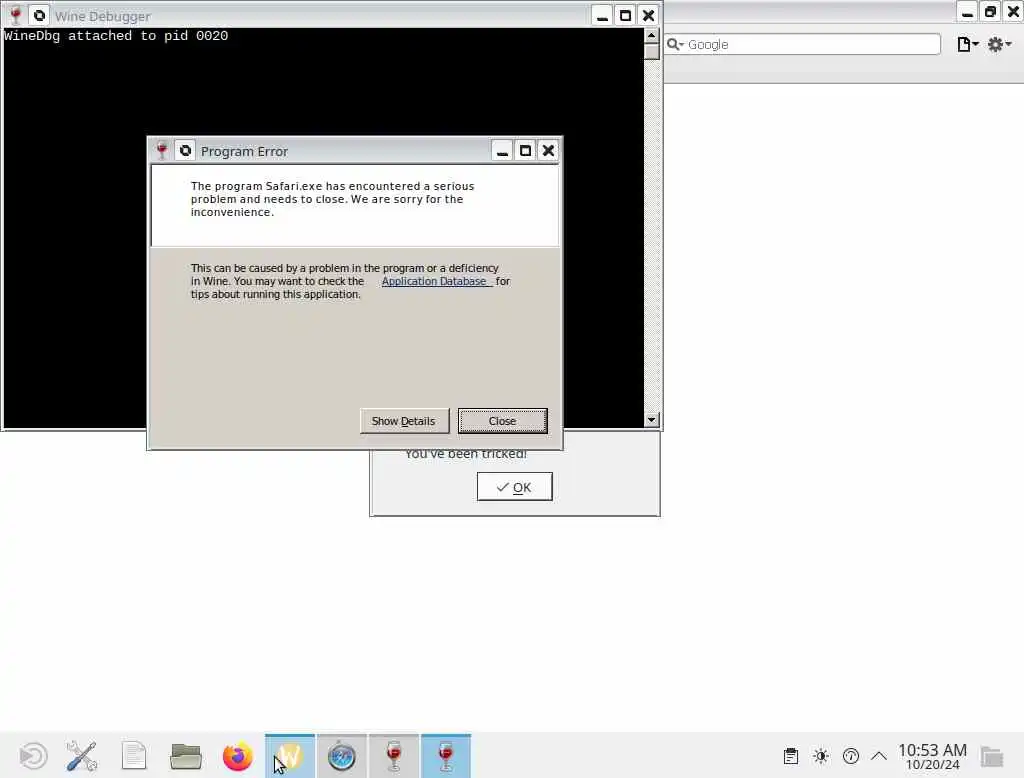Image resolution: width=1024 pixels, height=778 pixels.
Task: Open Safari settings gear menu
Action: (x=999, y=44)
